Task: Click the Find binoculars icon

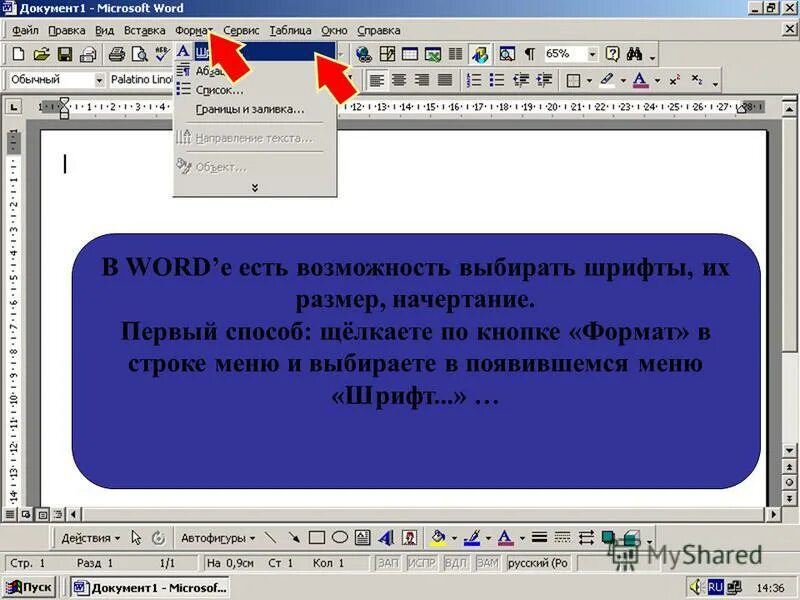Action: click(x=634, y=54)
